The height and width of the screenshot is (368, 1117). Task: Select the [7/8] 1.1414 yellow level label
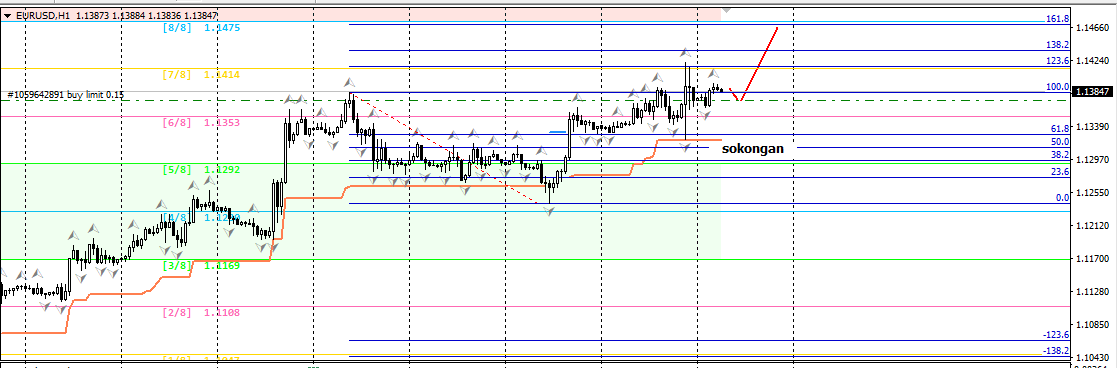[202, 75]
